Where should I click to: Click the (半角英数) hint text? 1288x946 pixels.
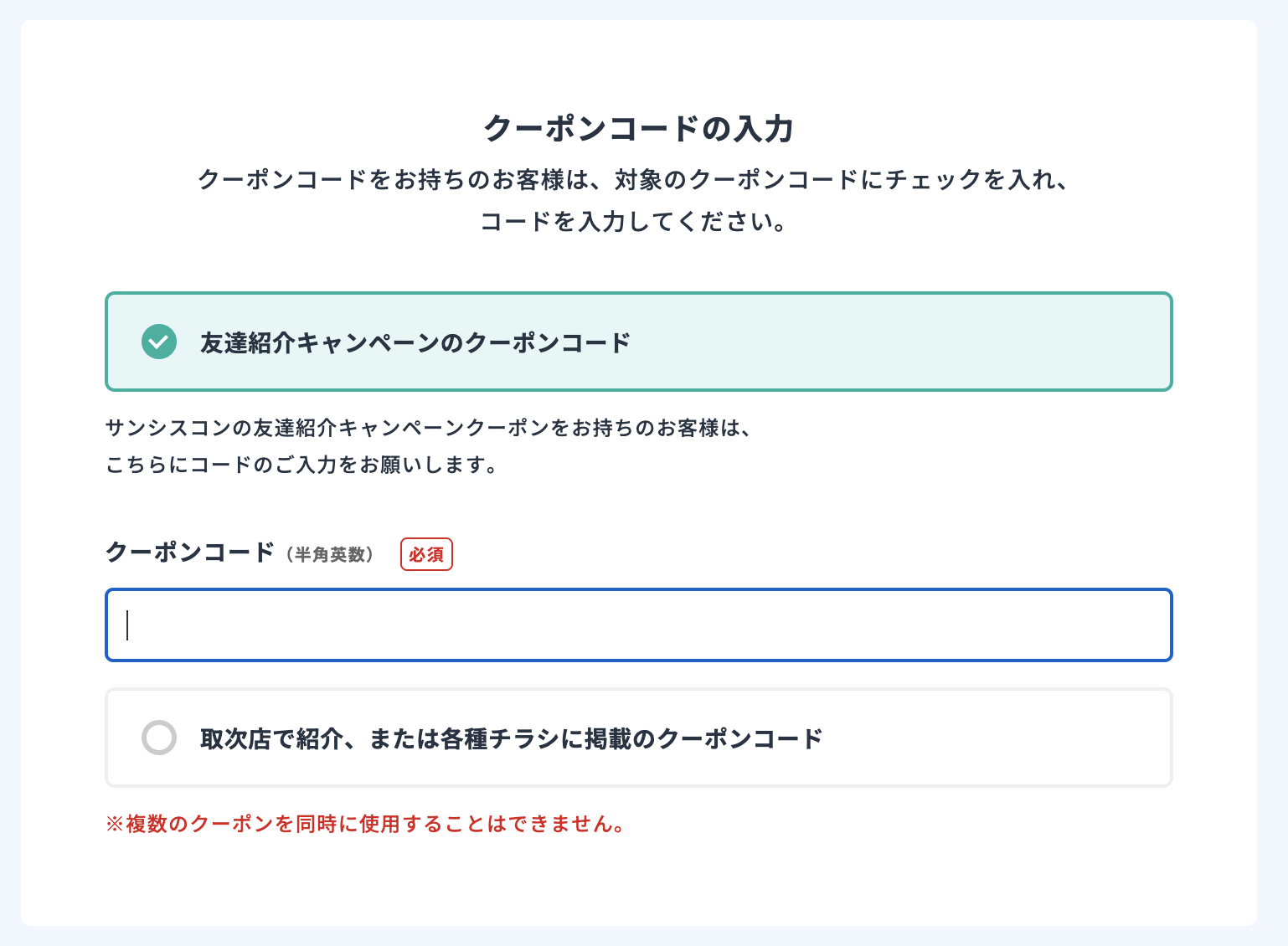click(x=329, y=555)
